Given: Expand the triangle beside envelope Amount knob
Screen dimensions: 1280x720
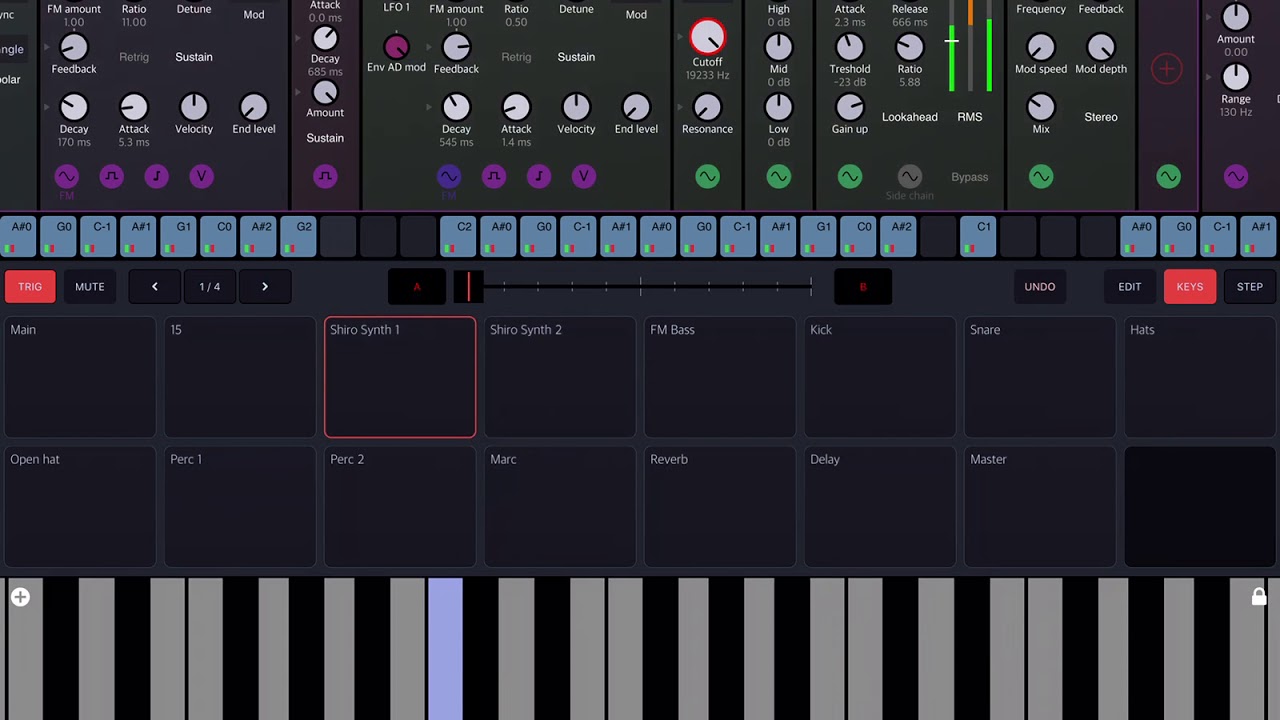Looking at the screenshot, I should pyautogui.click(x=299, y=93).
